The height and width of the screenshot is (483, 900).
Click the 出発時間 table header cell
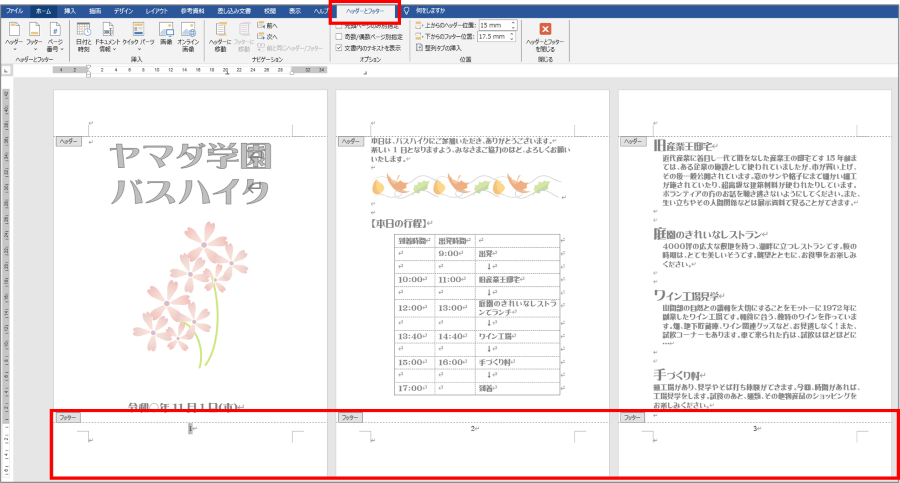[x=454, y=241]
